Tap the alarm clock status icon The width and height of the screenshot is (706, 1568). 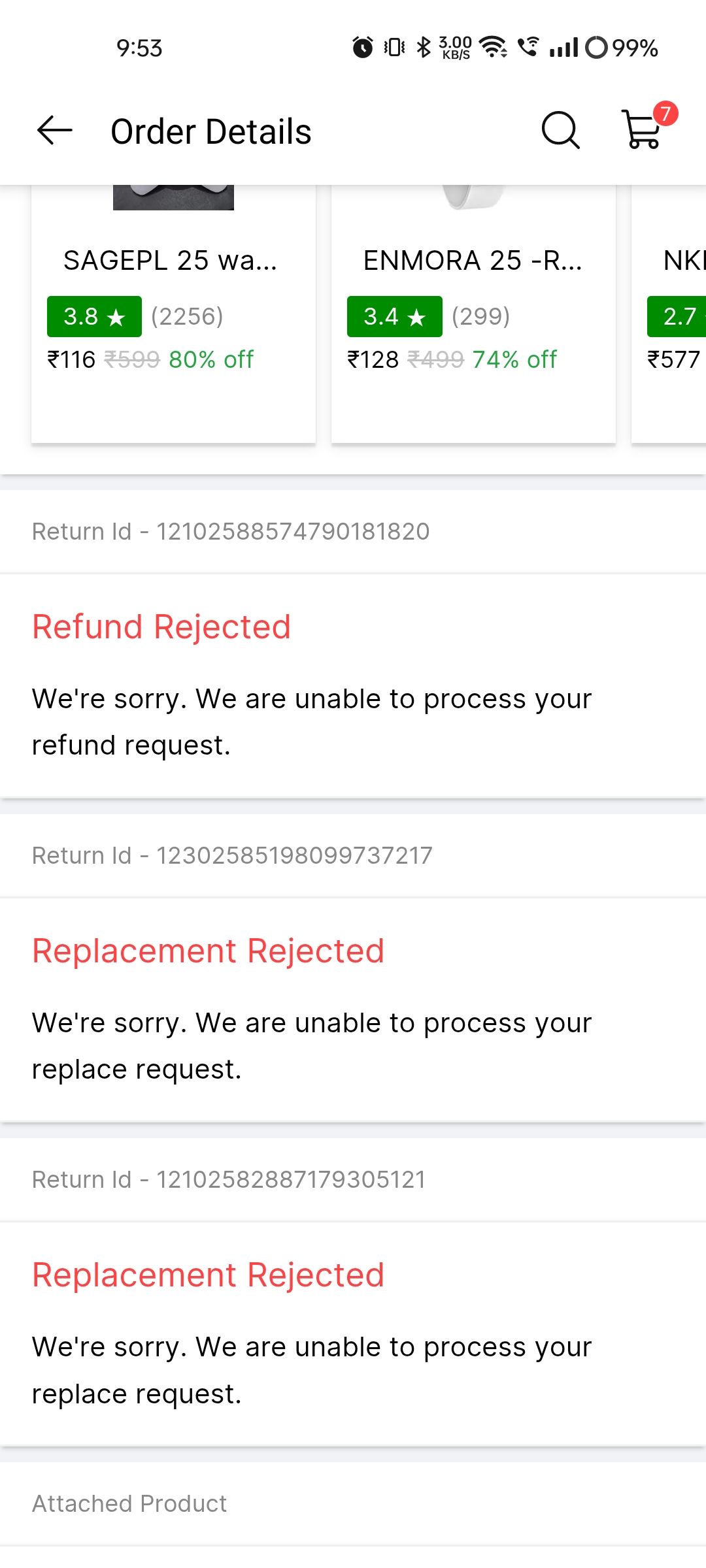click(x=363, y=48)
